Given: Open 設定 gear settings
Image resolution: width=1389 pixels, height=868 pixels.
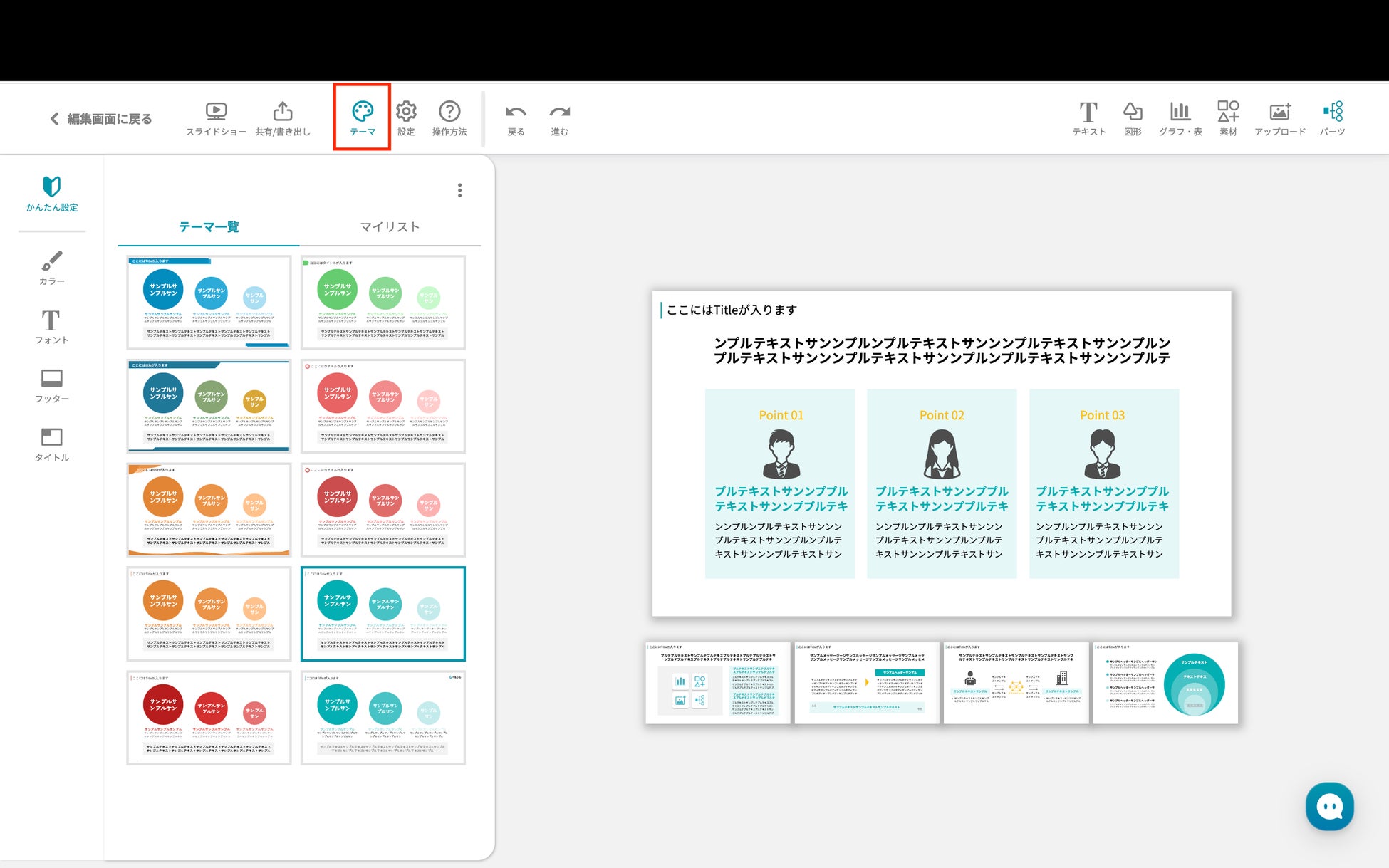Looking at the screenshot, I should click(406, 113).
